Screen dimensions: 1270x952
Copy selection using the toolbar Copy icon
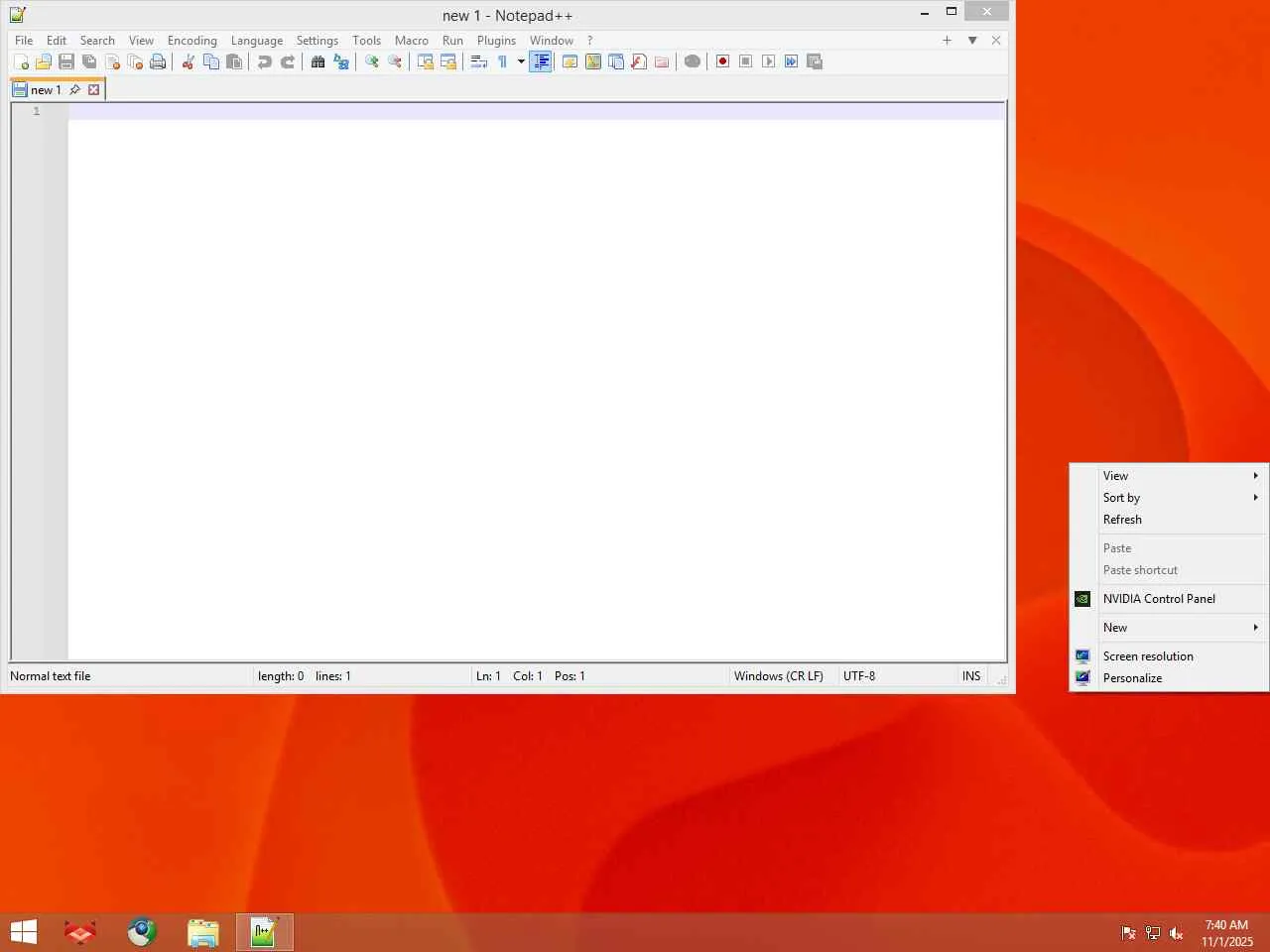(x=210, y=61)
